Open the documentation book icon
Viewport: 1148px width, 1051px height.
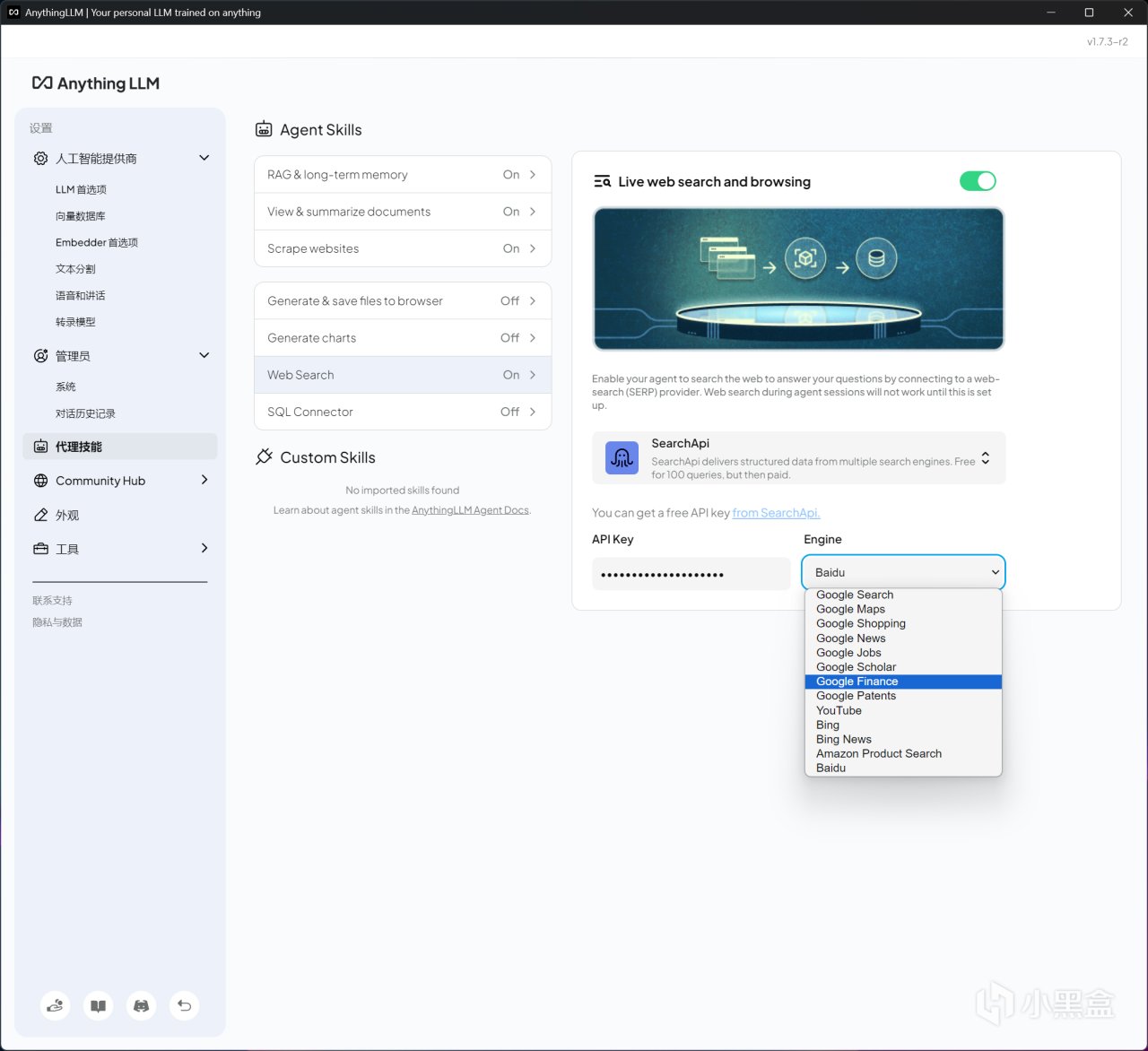click(99, 1005)
